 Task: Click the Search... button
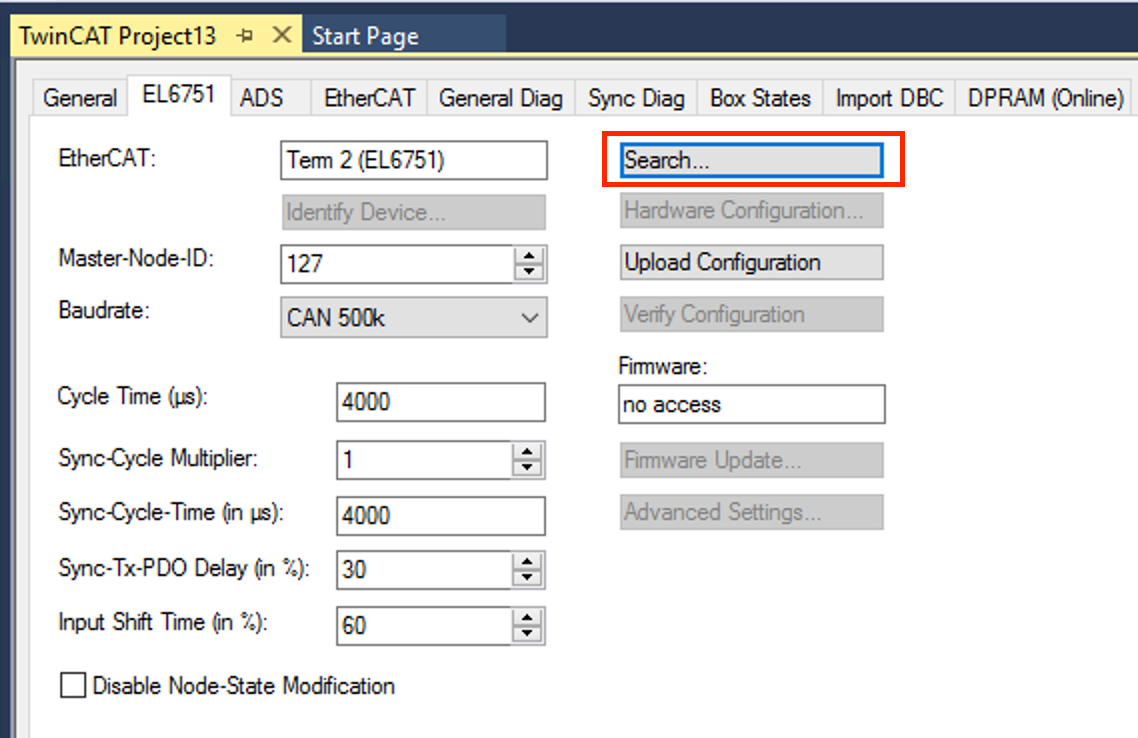(751, 160)
